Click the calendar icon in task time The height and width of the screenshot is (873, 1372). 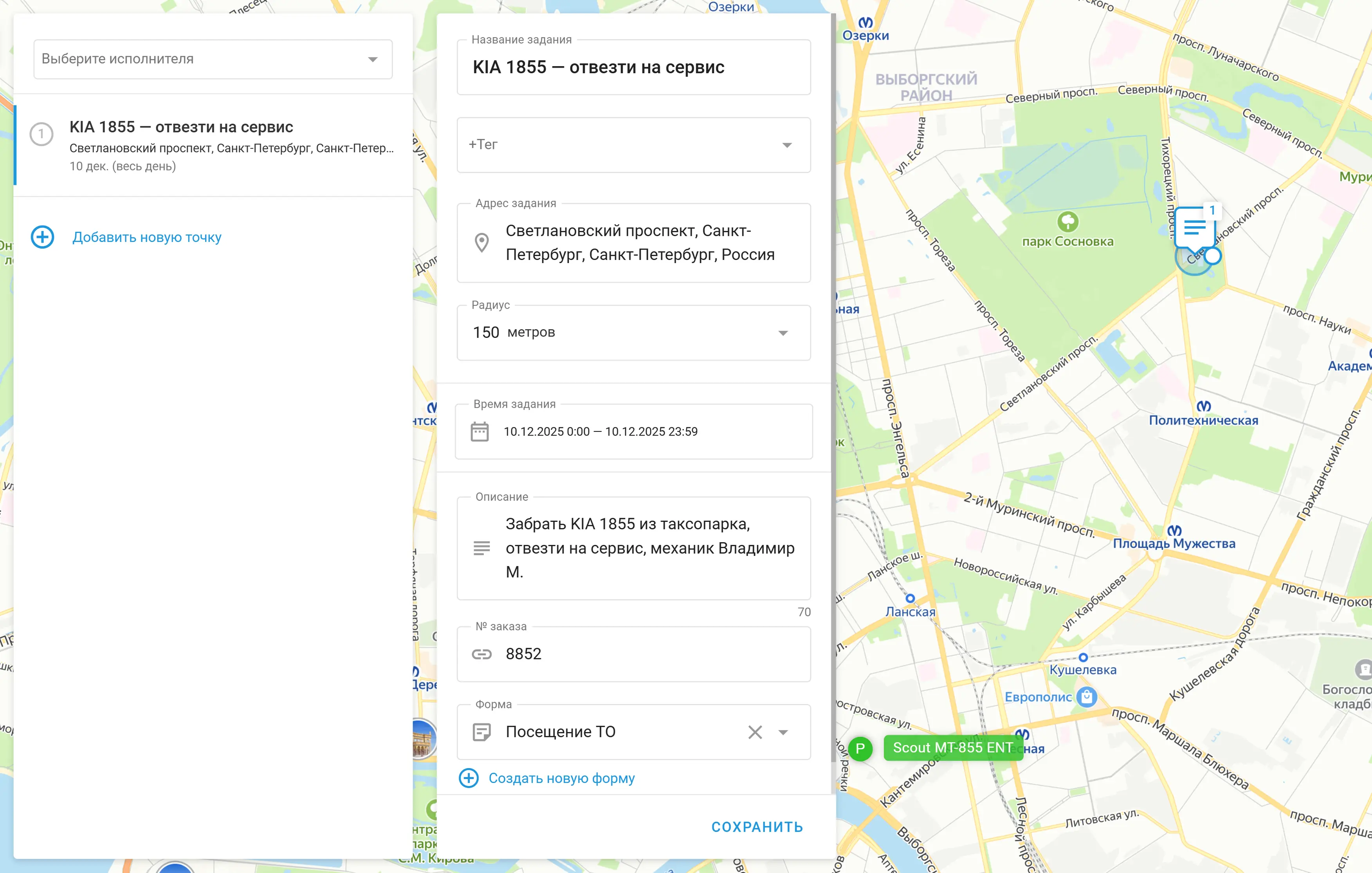pyautogui.click(x=479, y=431)
